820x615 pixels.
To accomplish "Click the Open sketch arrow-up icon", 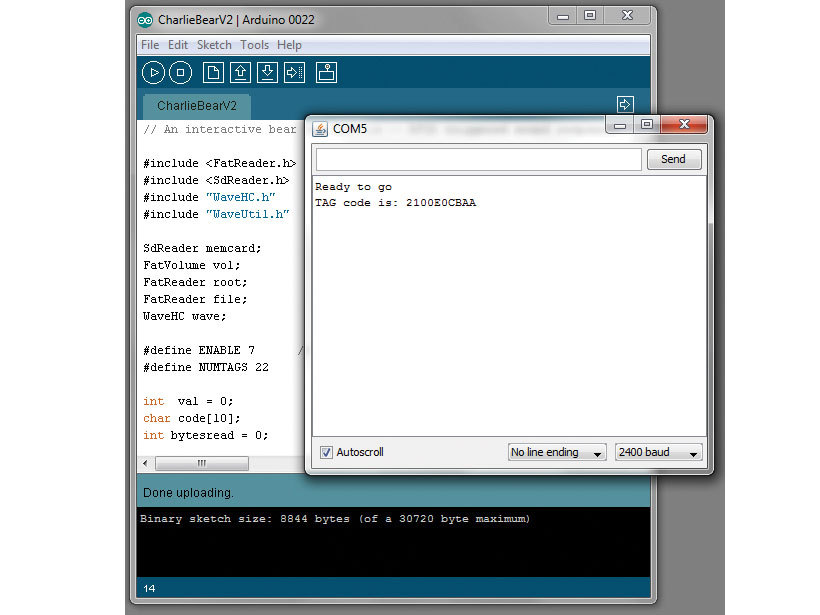I will (241, 73).
